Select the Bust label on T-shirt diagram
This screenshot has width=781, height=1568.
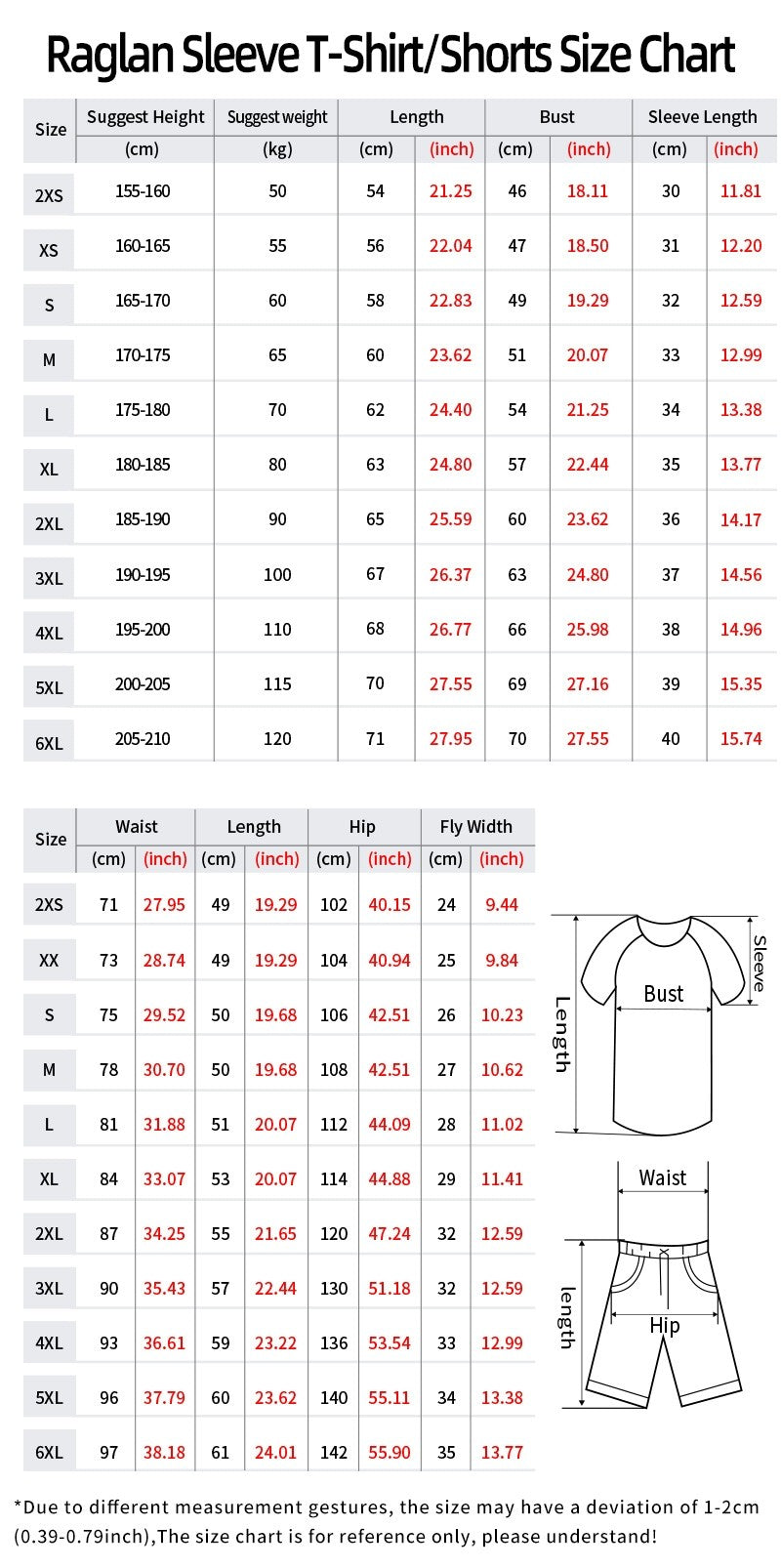(x=664, y=994)
